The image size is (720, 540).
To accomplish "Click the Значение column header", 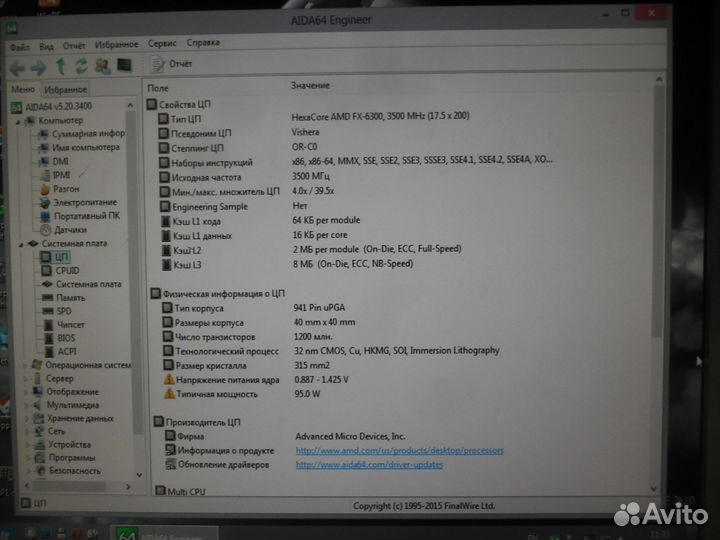I will point(309,87).
